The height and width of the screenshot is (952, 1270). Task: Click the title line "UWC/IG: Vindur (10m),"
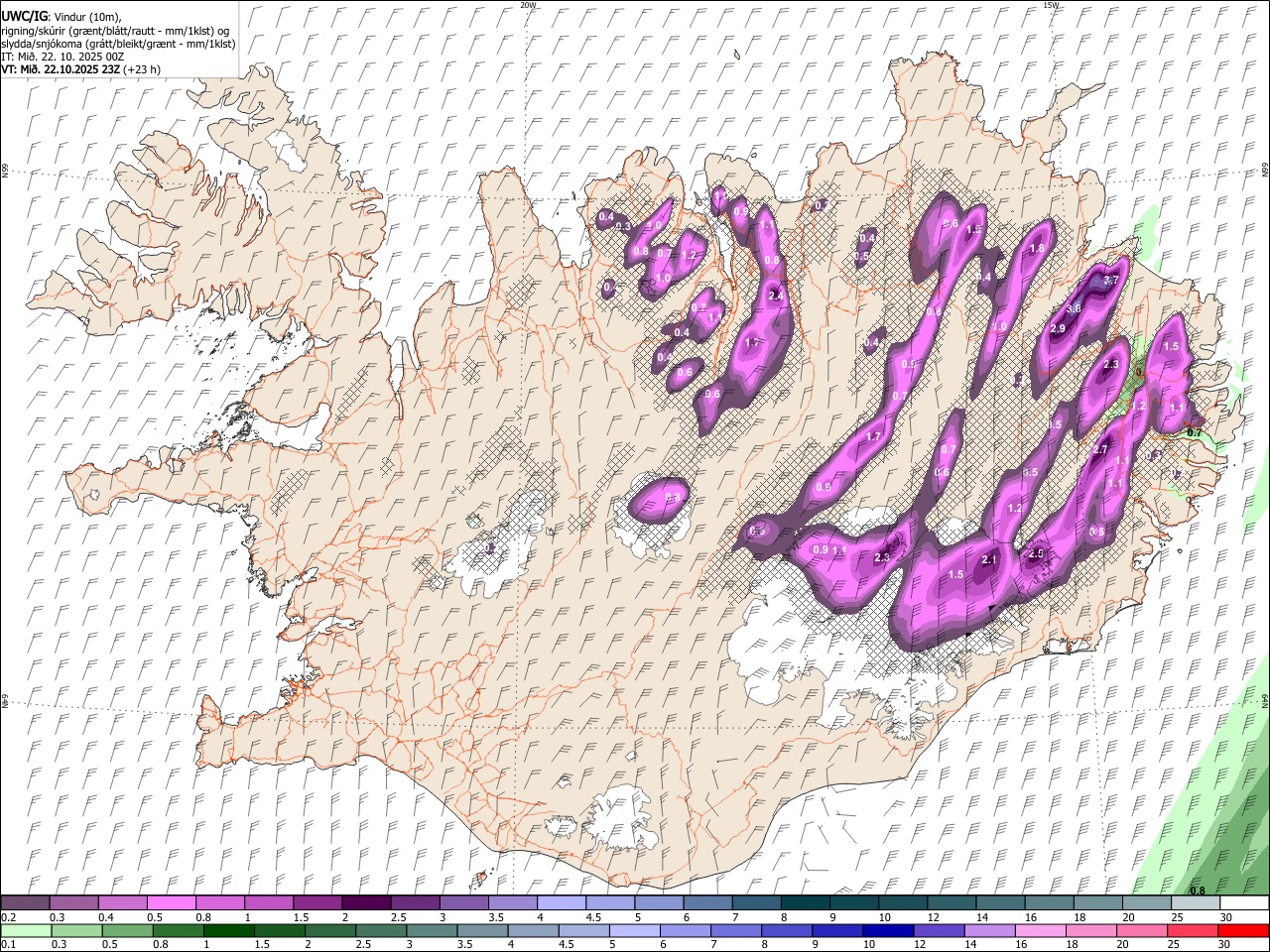pos(61,17)
